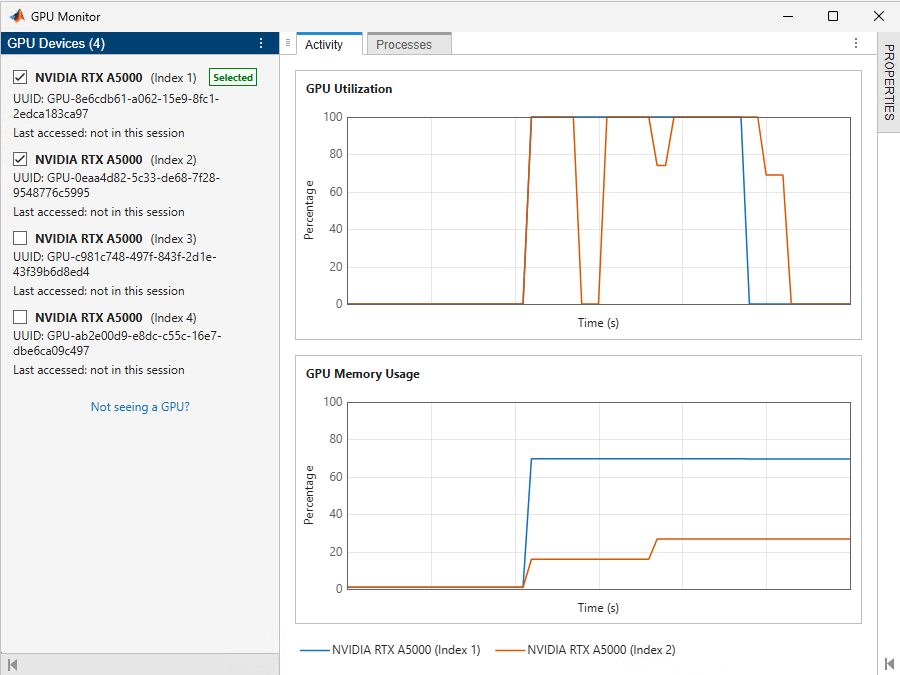Click the orange Index 2 legend line
The height and width of the screenshot is (675, 900).
tap(510, 650)
